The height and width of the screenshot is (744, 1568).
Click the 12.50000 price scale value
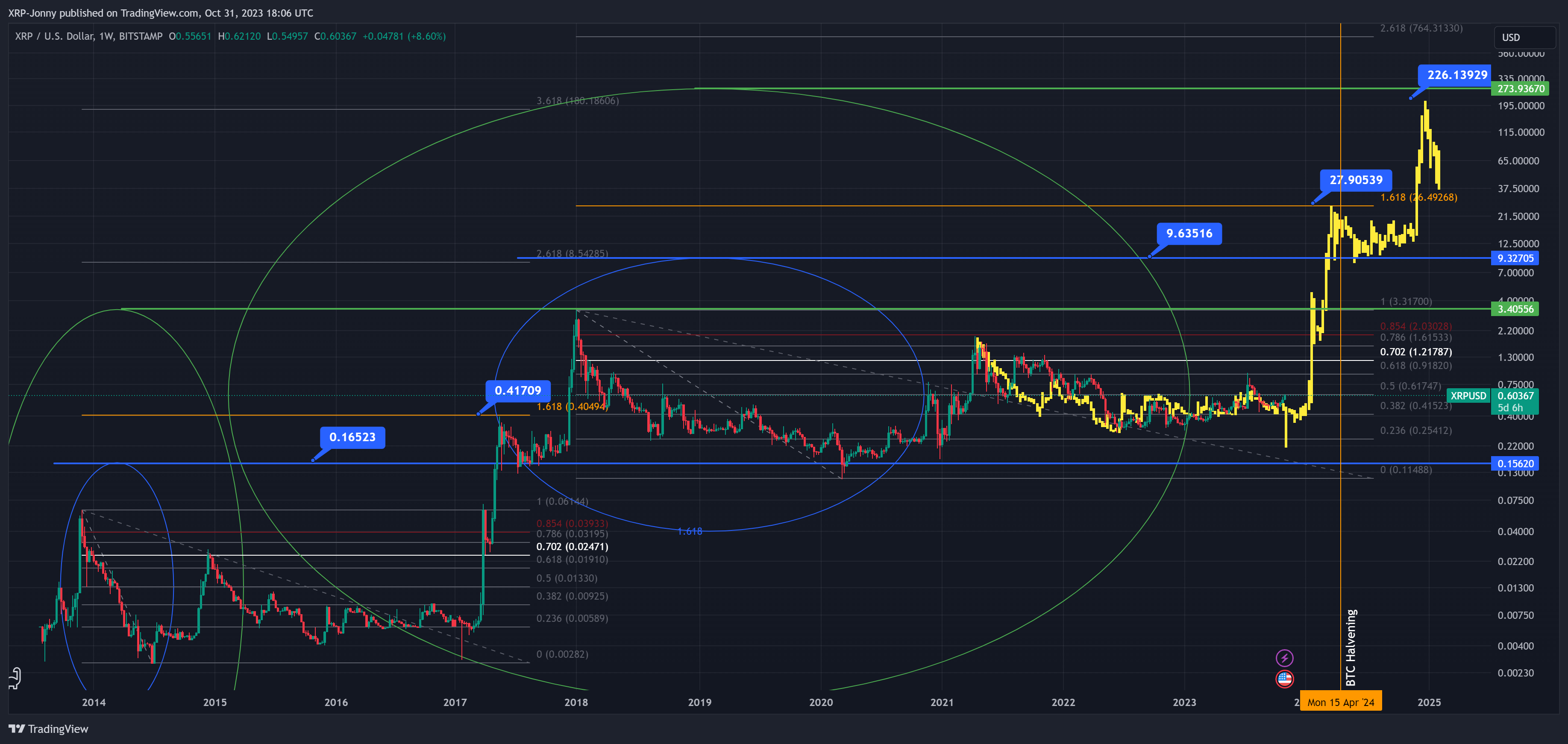pos(1519,244)
